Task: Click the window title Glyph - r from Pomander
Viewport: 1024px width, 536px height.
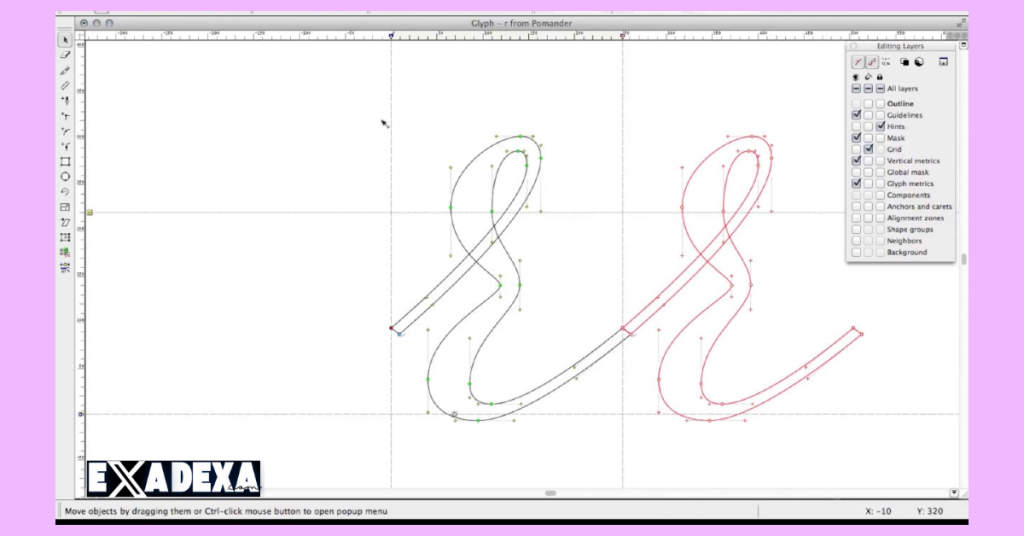Action: pyautogui.click(x=521, y=24)
